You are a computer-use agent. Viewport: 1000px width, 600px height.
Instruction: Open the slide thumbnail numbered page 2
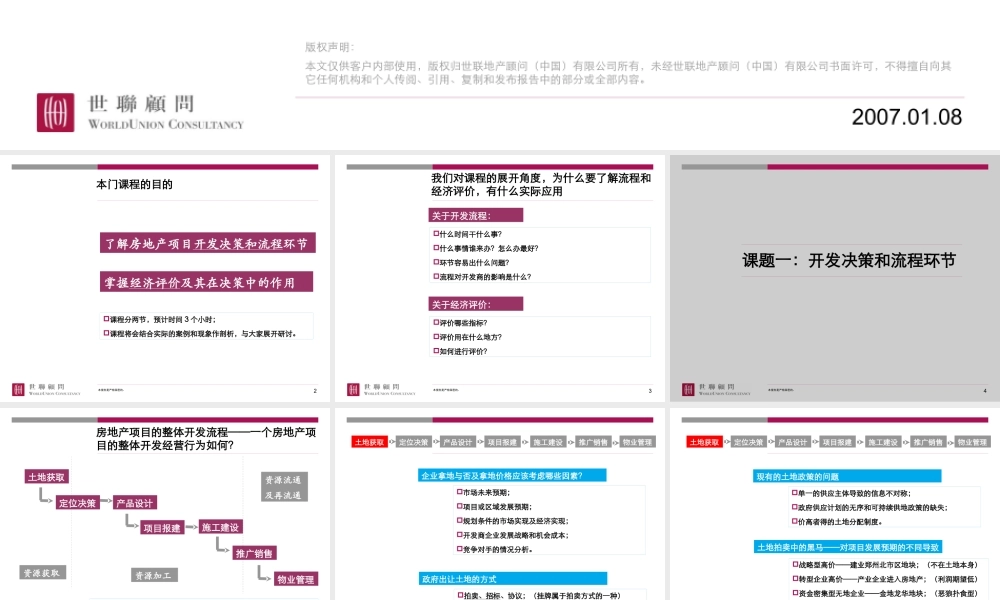click(x=165, y=279)
